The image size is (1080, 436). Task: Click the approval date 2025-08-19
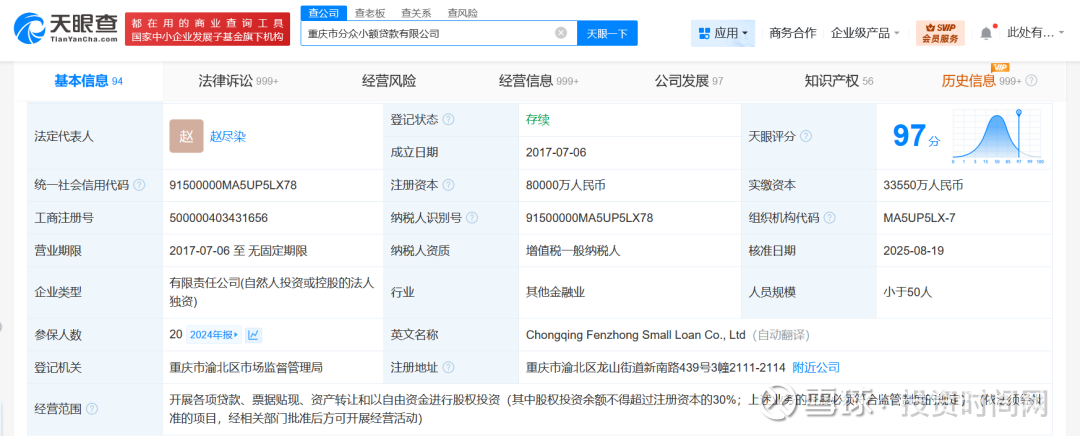click(915, 251)
